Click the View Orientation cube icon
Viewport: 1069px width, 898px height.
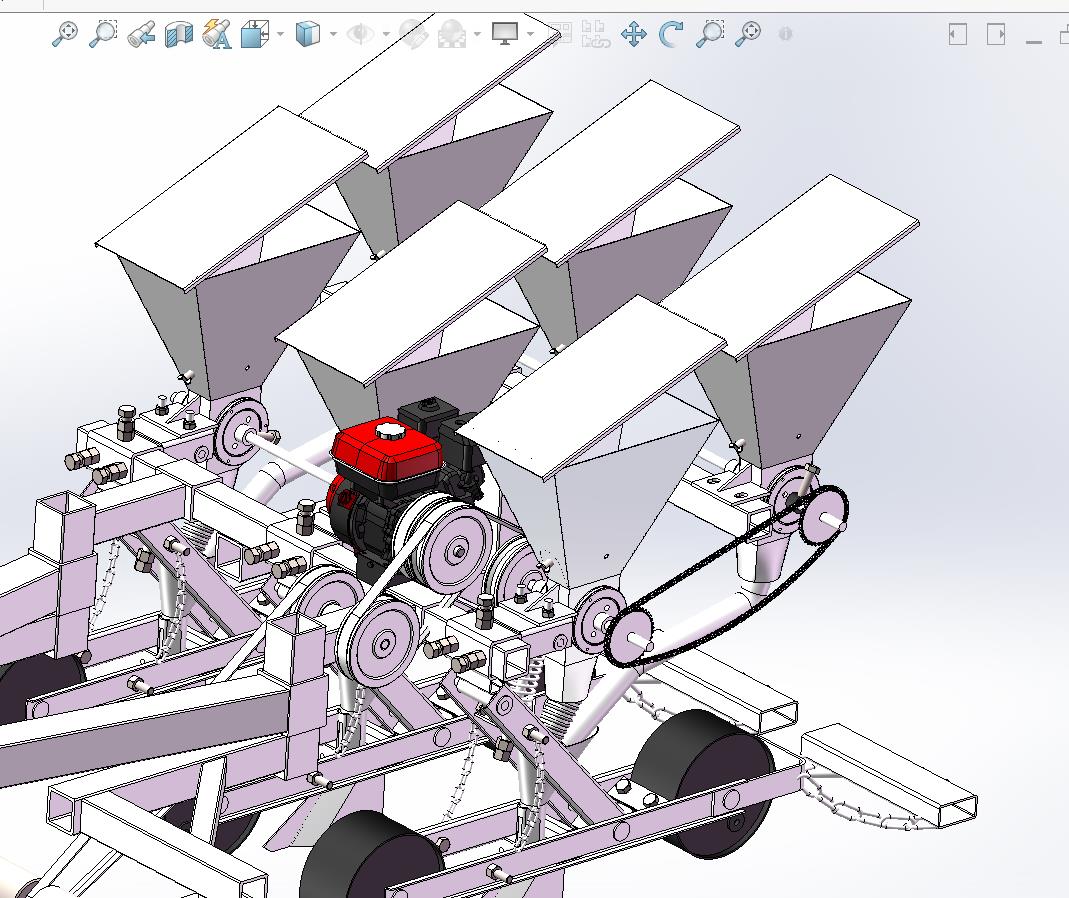(x=254, y=33)
